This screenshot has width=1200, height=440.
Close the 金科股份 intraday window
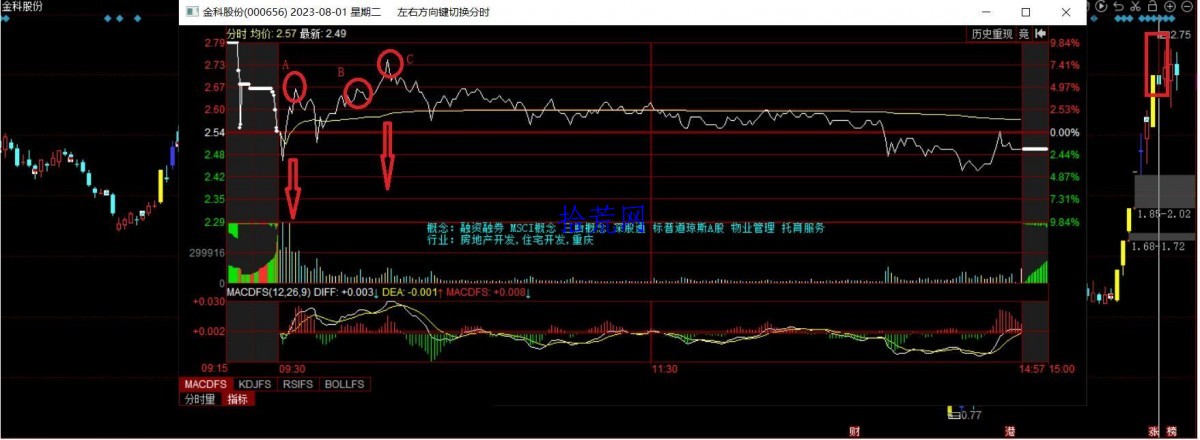[1067, 12]
